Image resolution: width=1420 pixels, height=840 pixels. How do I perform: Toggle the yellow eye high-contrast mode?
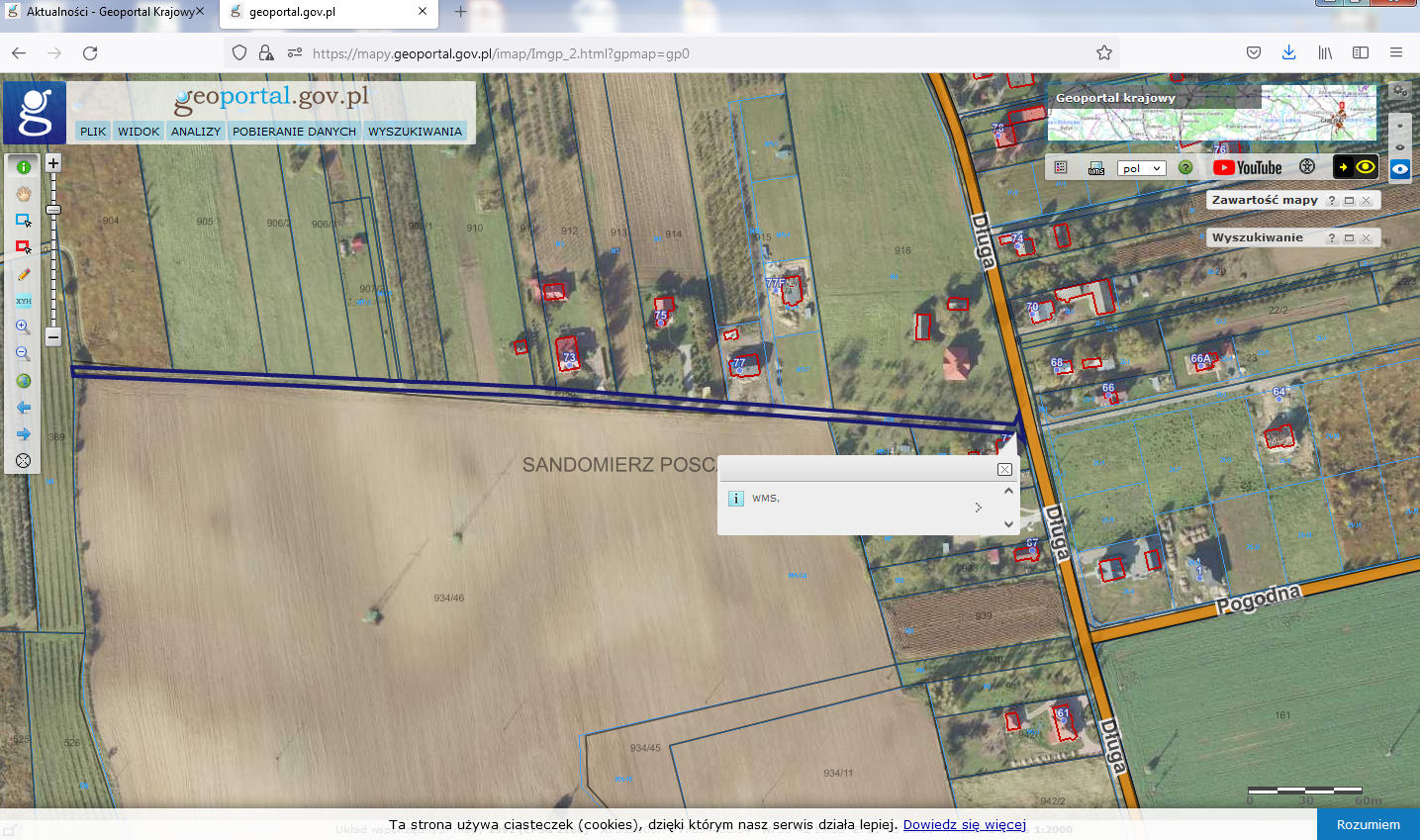point(1366,167)
